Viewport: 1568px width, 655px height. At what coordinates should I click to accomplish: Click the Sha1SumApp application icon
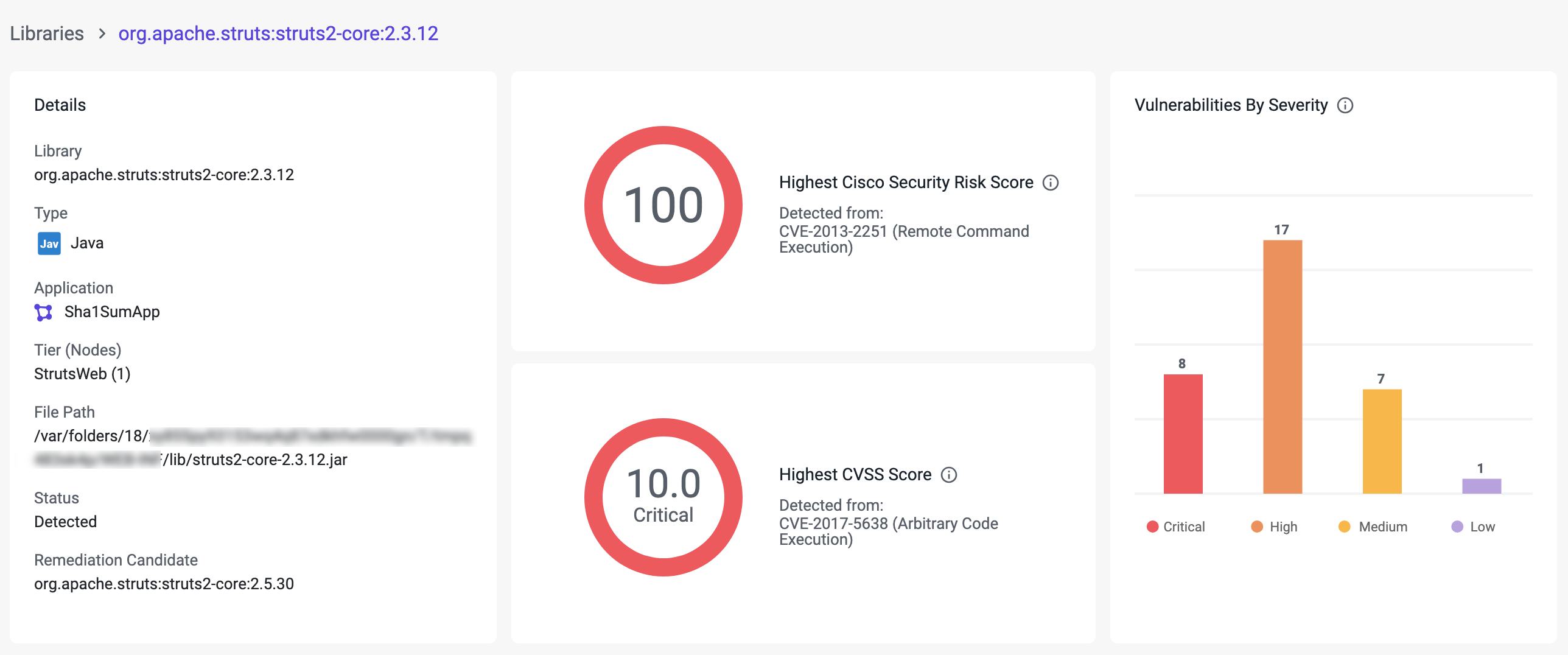[x=43, y=312]
